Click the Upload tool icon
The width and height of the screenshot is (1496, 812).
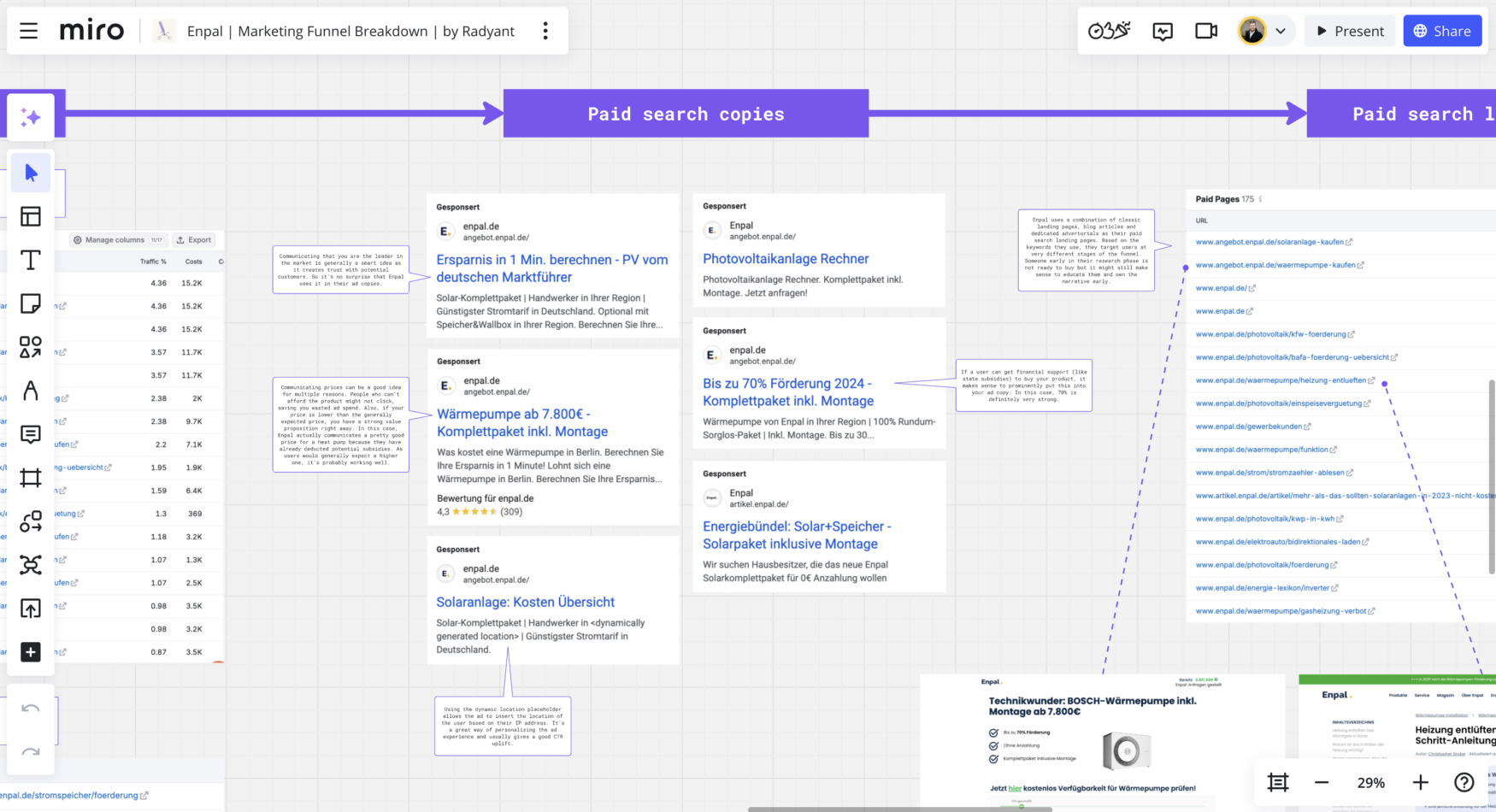tap(31, 609)
